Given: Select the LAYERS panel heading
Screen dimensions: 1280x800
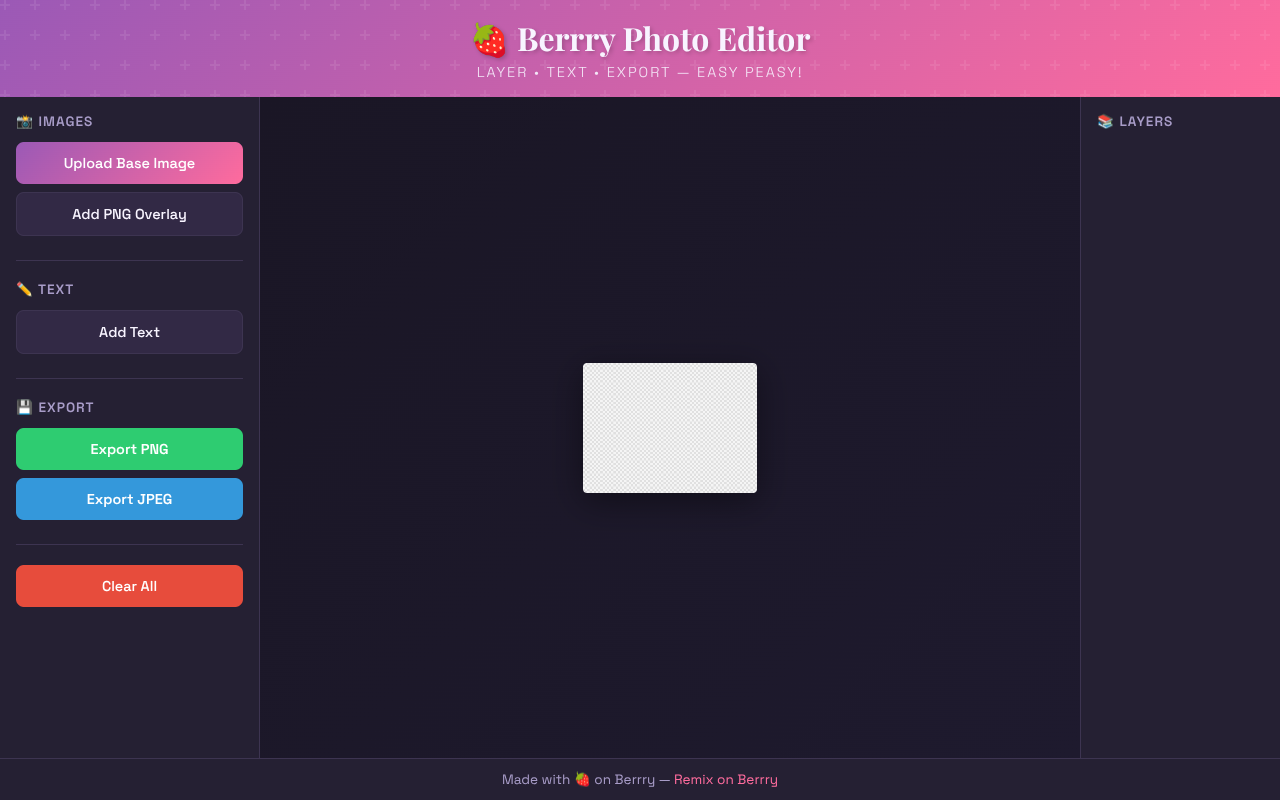Looking at the screenshot, I should coord(1146,121).
